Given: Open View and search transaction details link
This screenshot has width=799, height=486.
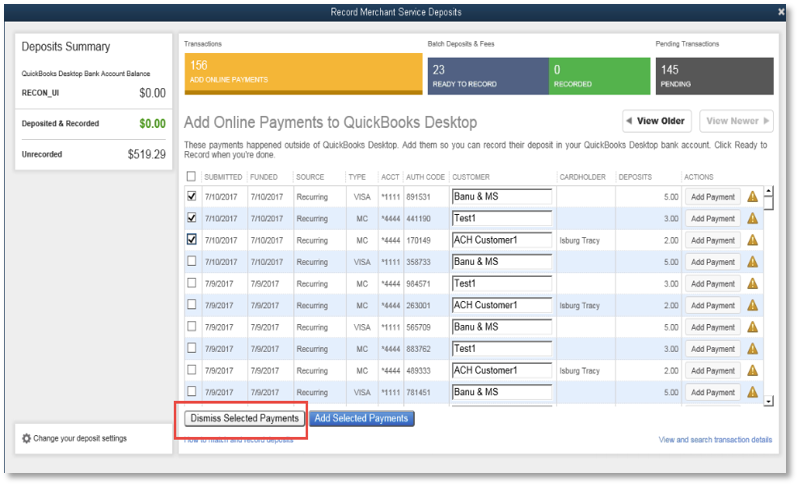Looking at the screenshot, I should click(x=715, y=440).
